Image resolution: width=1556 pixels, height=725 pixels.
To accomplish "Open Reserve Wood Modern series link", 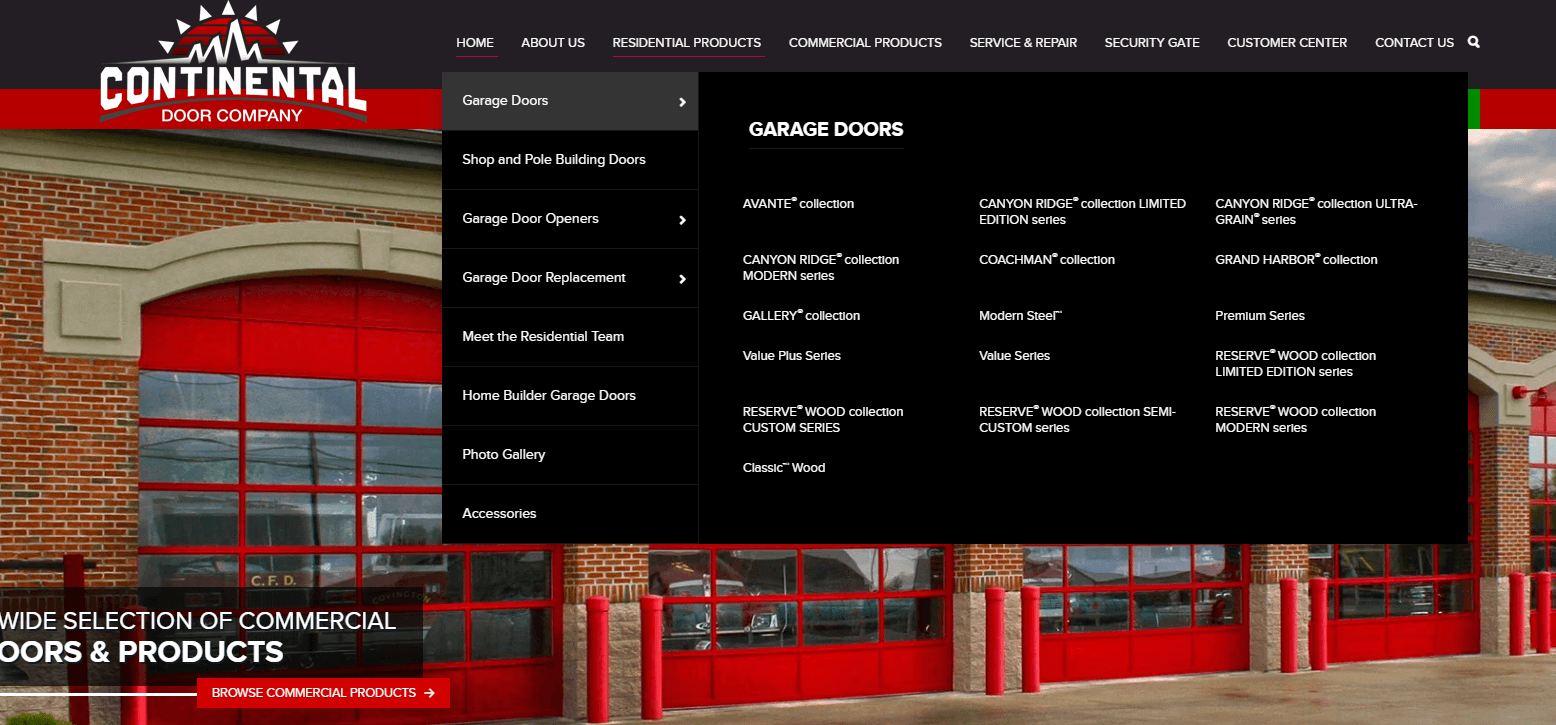I will tap(1295, 420).
